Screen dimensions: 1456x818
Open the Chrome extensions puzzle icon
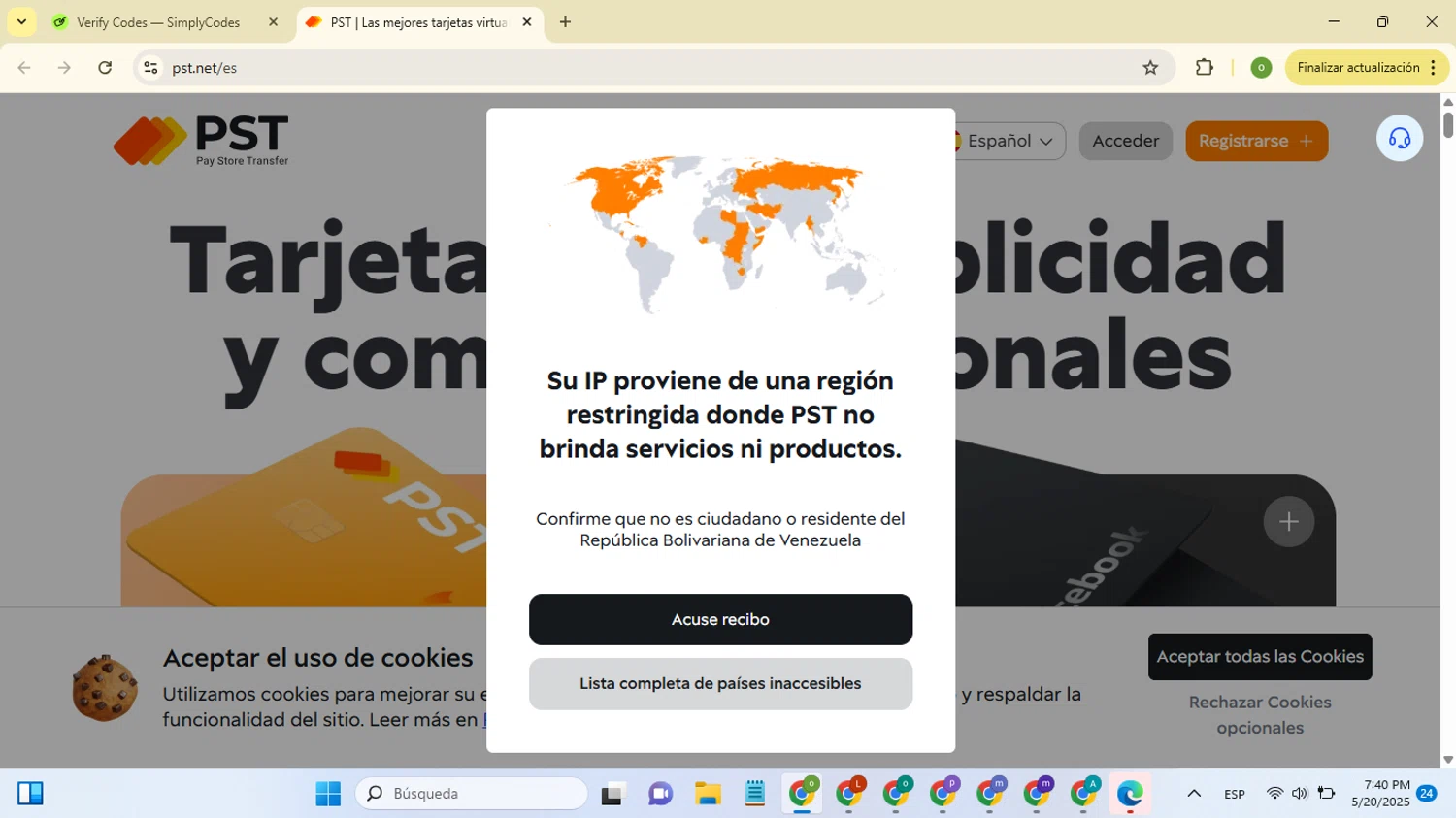pyautogui.click(x=1205, y=68)
